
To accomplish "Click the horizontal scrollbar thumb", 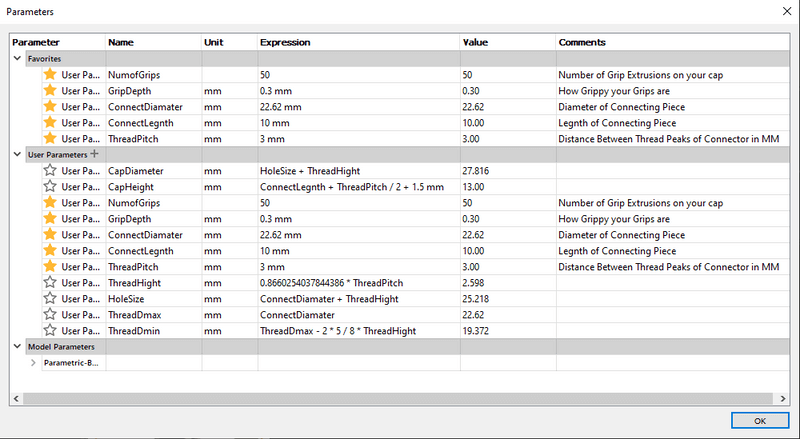I will [x=398, y=399].
